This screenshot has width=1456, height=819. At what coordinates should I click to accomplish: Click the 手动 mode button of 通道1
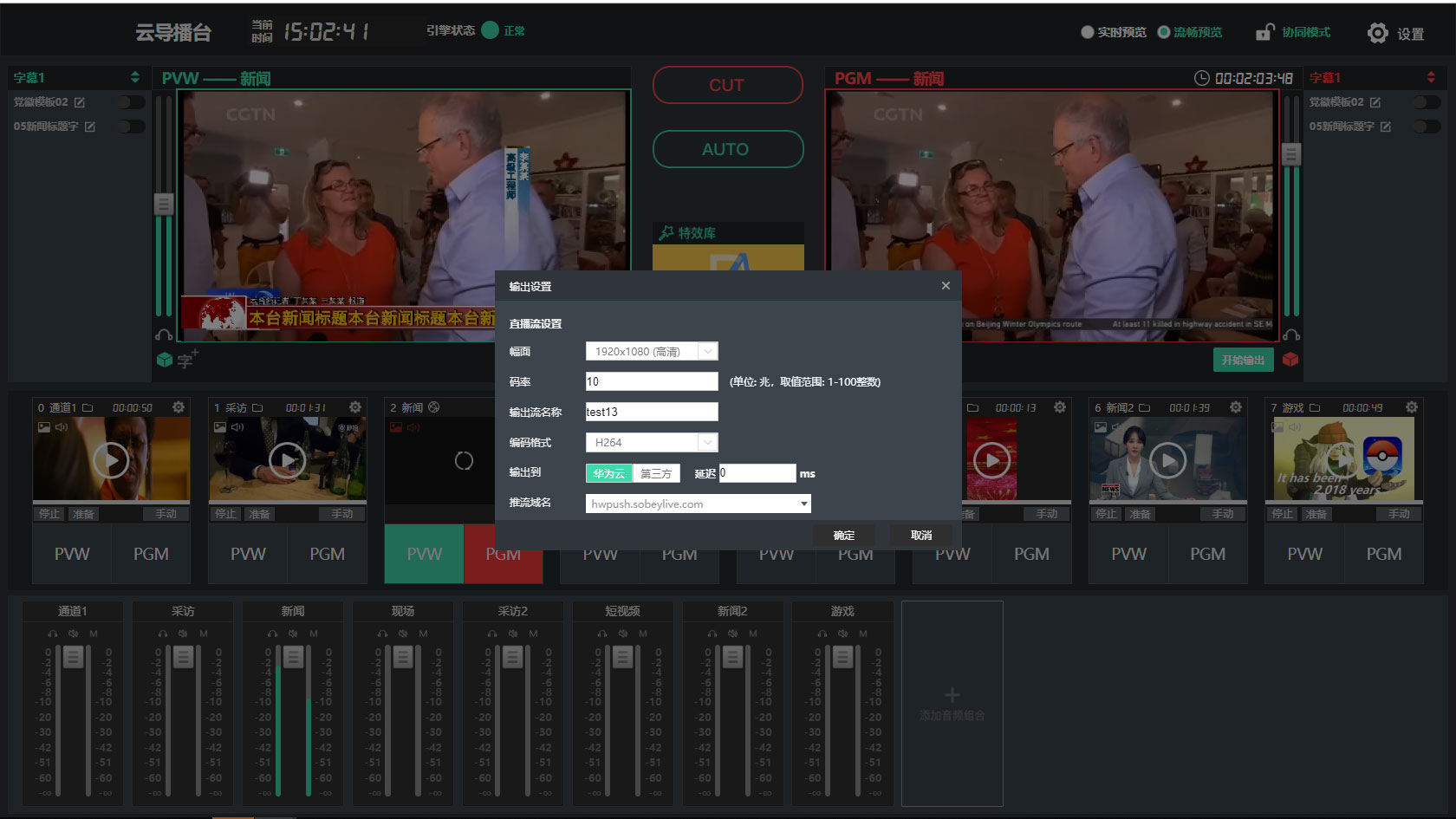click(166, 514)
